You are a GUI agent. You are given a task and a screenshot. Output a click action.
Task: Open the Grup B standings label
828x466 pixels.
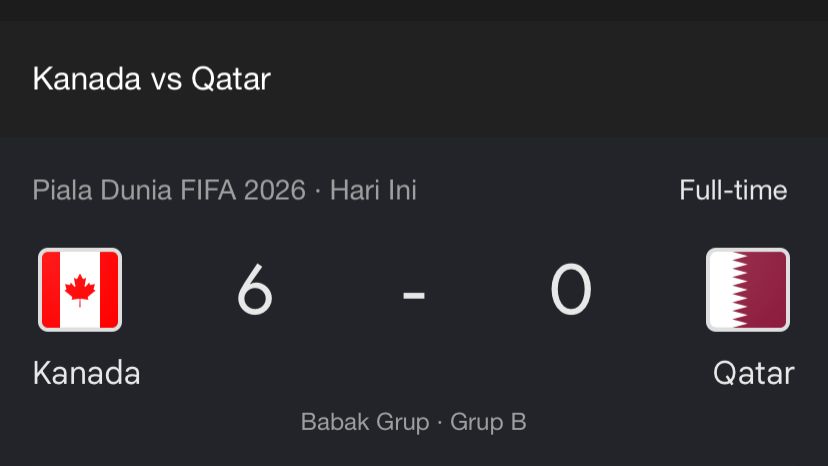coord(488,422)
